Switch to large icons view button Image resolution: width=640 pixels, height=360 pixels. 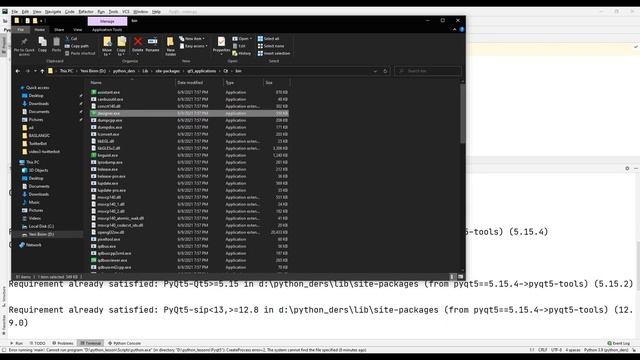[460, 277]
